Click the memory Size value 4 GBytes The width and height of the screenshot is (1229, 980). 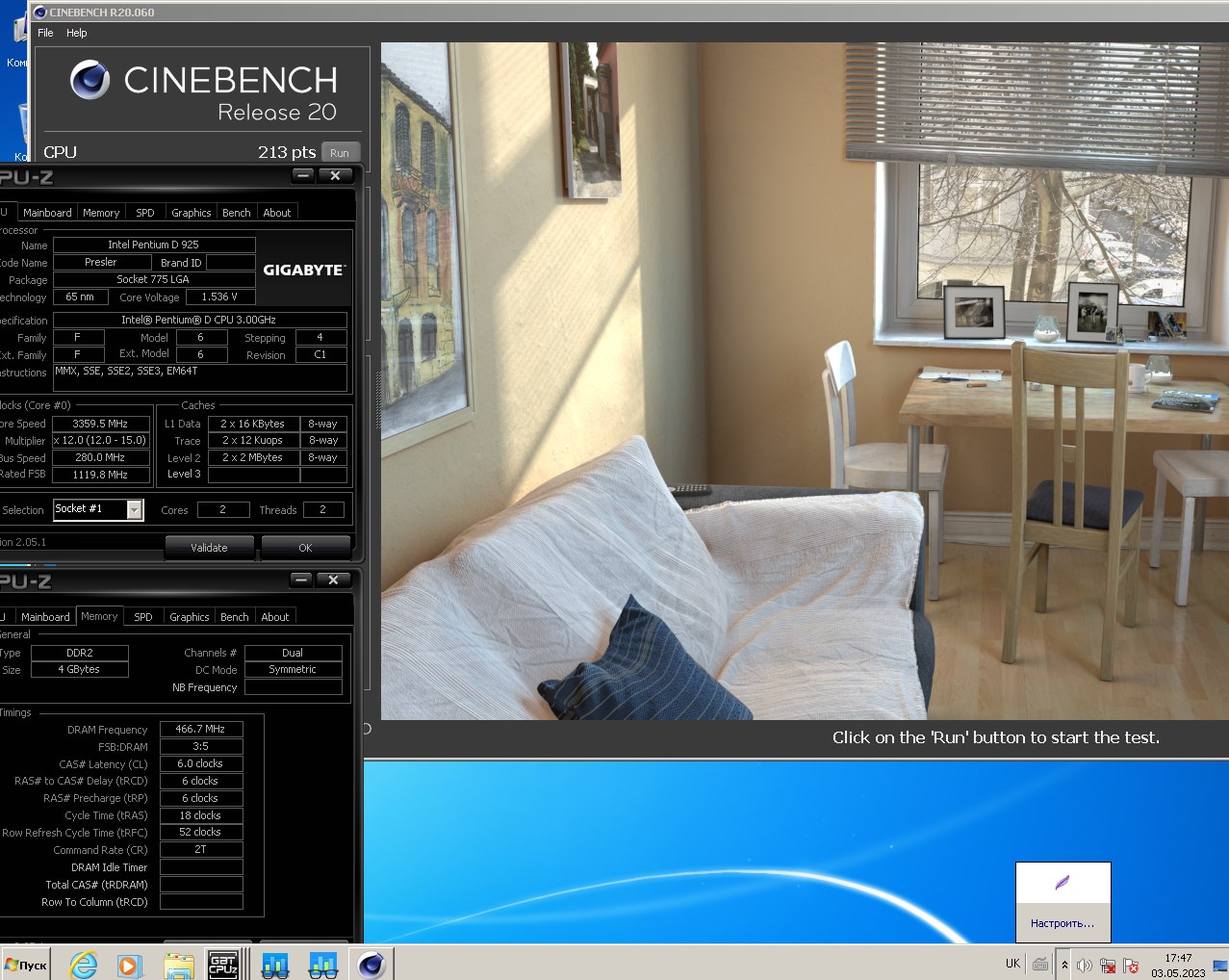pos(80,669)
